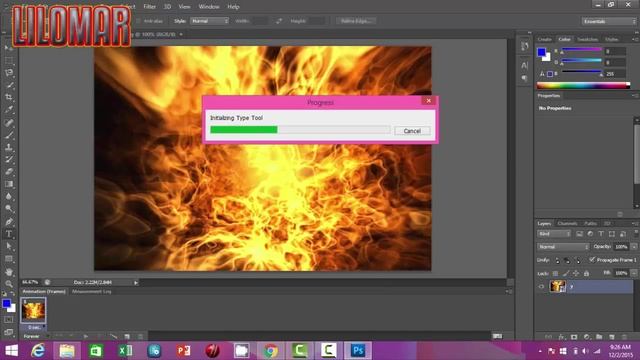Select the Gradient tool
This screenshot has width=640, height=360.
point(9,184)
